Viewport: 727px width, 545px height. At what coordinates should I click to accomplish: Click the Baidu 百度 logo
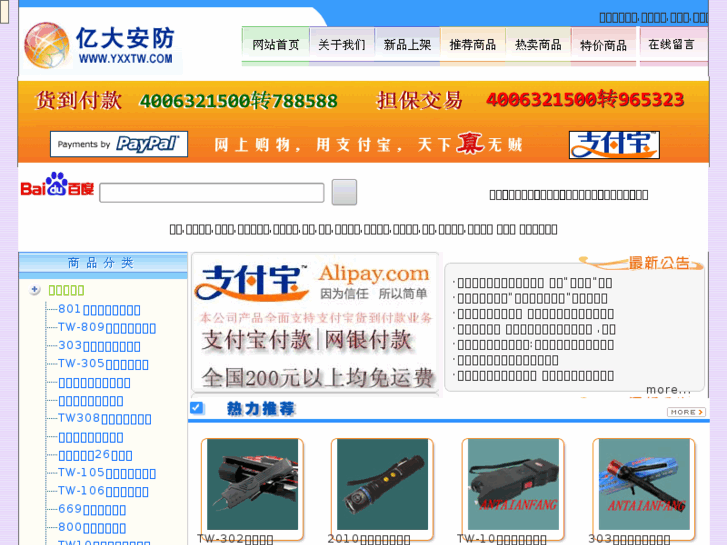click(57, 185)
